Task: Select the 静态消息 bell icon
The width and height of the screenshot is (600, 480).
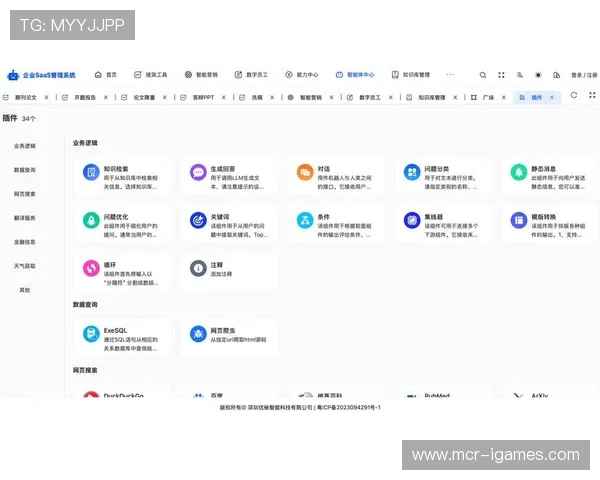Action: [x=517, y=172]
